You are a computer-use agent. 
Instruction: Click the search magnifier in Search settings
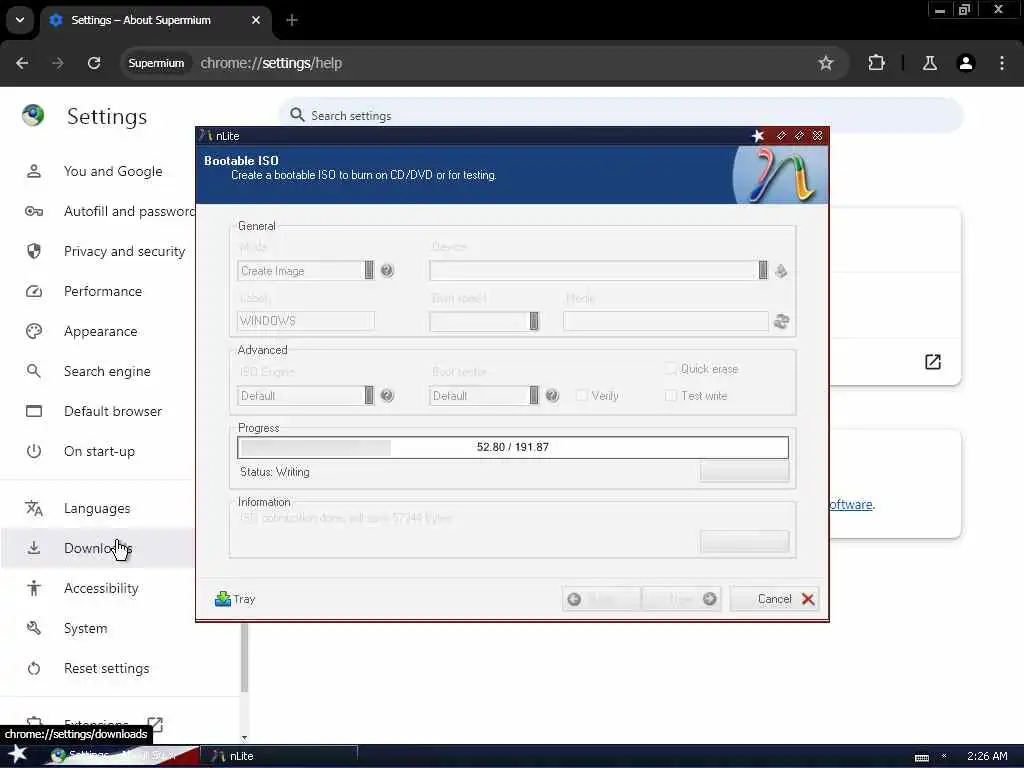pyautogui.click(x=297, y=115)
